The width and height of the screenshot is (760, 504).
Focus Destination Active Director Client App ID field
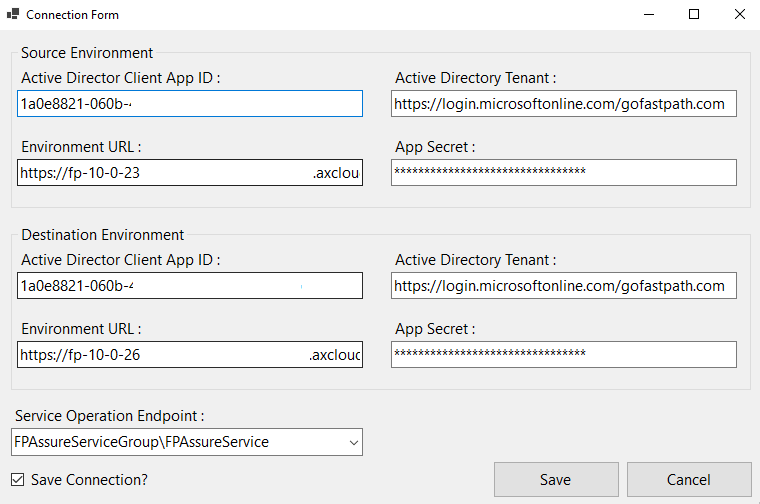coord(190,286)
